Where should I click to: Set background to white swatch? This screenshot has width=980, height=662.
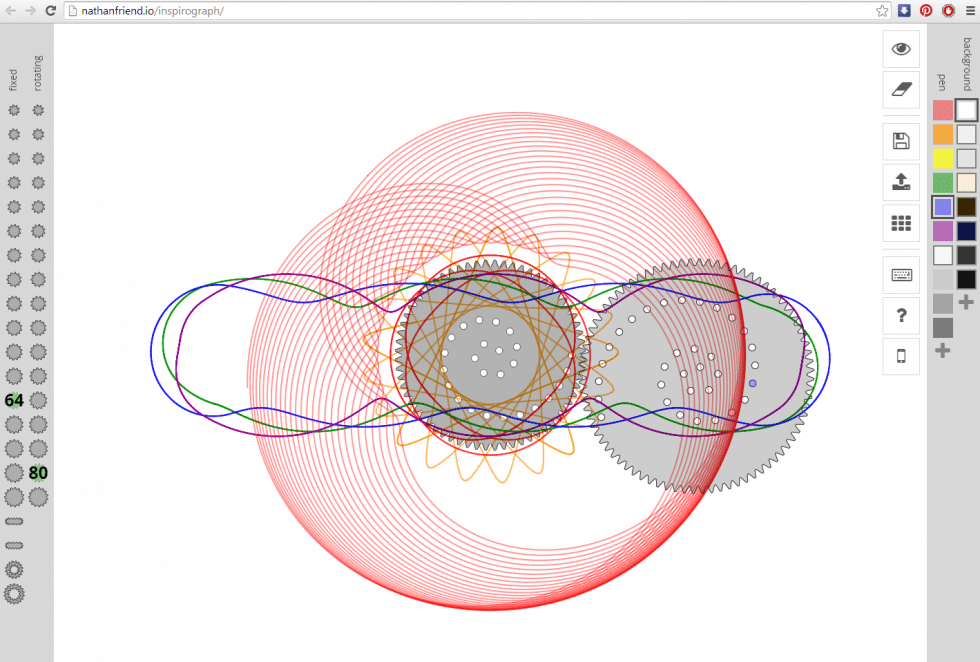tap(966, 110)
